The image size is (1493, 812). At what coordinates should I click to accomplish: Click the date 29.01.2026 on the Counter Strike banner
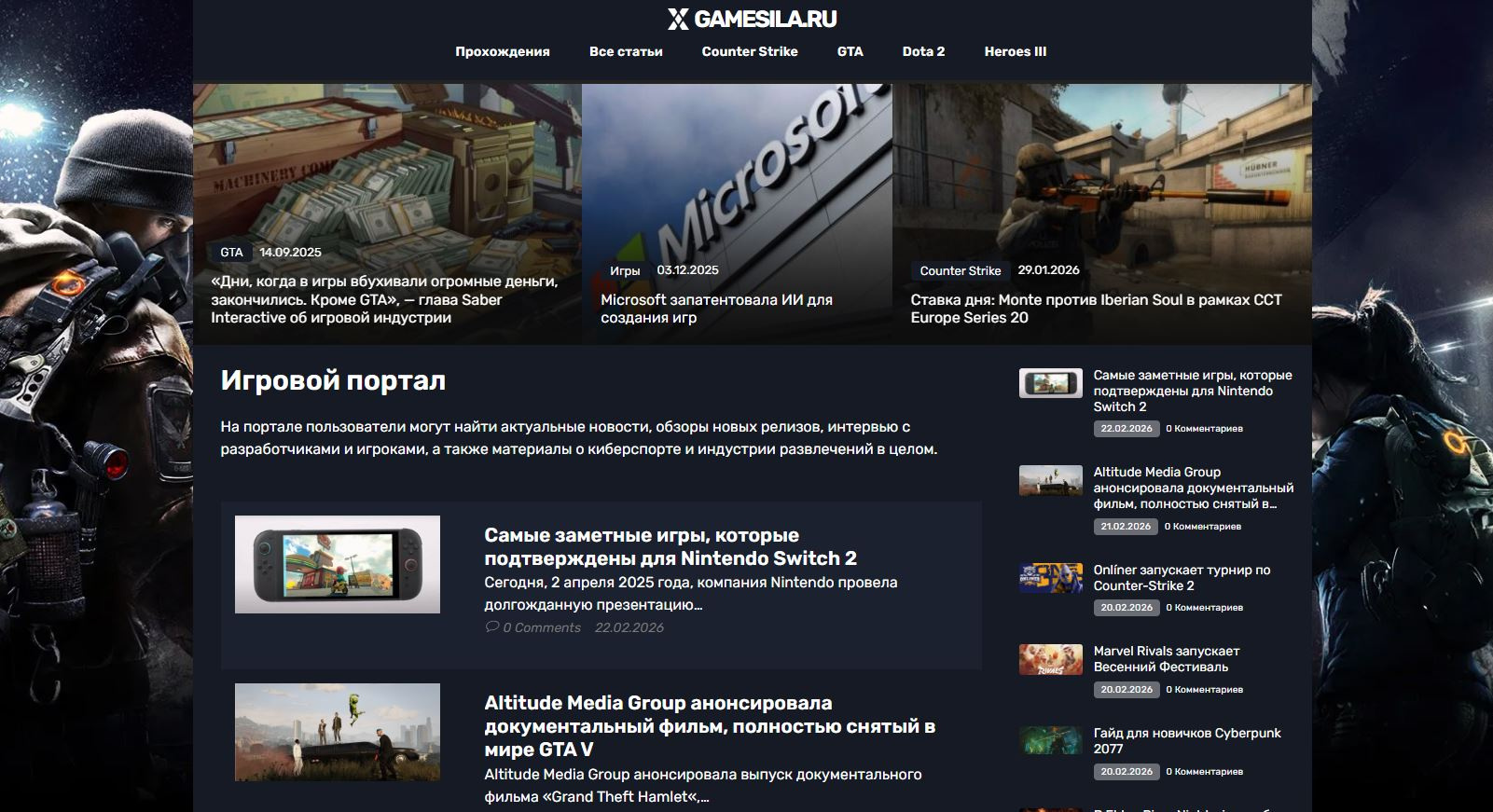click(x=1048, y=269)
